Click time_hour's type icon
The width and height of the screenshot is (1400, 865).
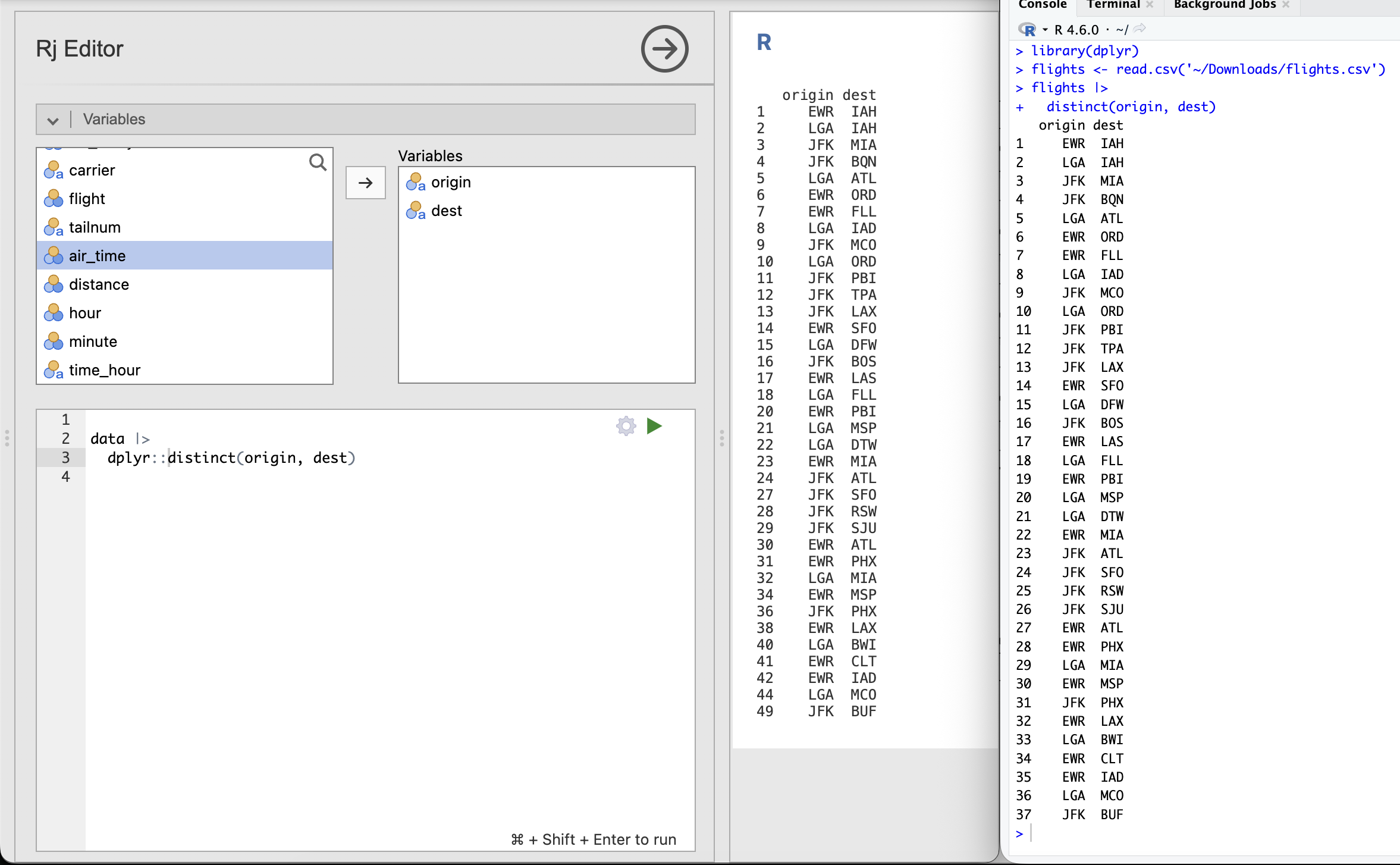point(54,370)
